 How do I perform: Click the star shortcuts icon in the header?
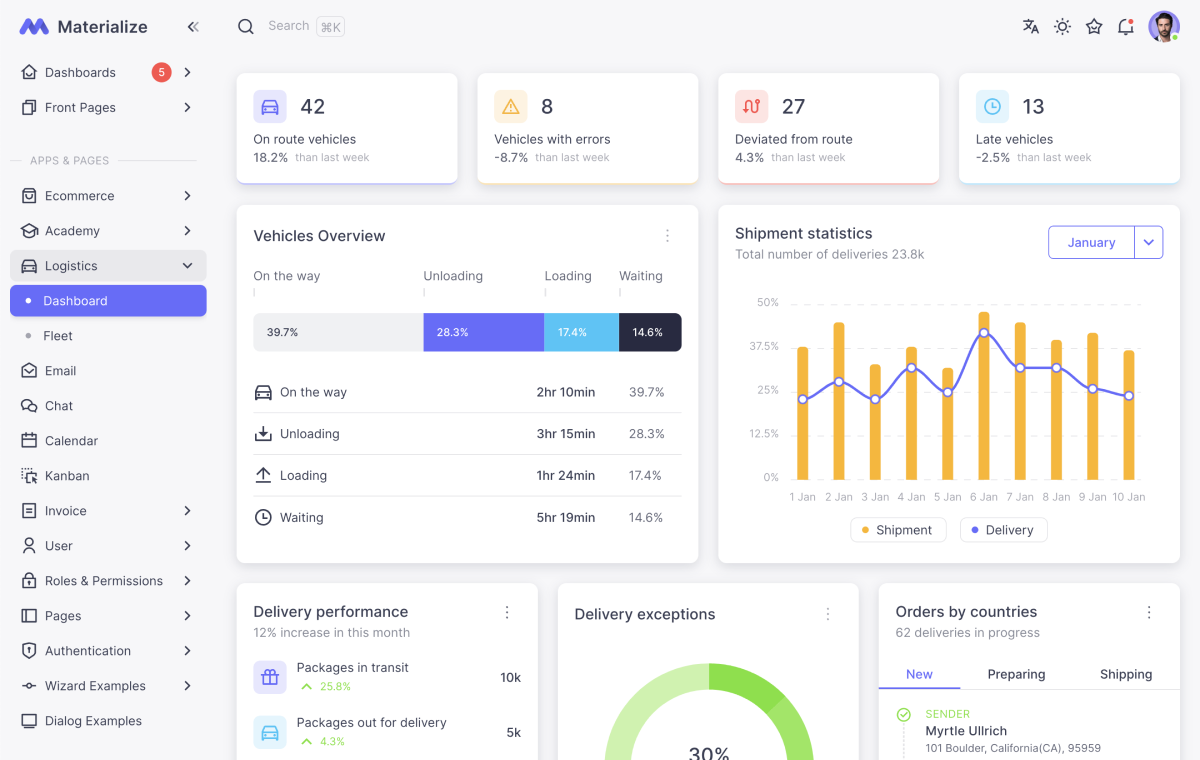coord(1093,27)
